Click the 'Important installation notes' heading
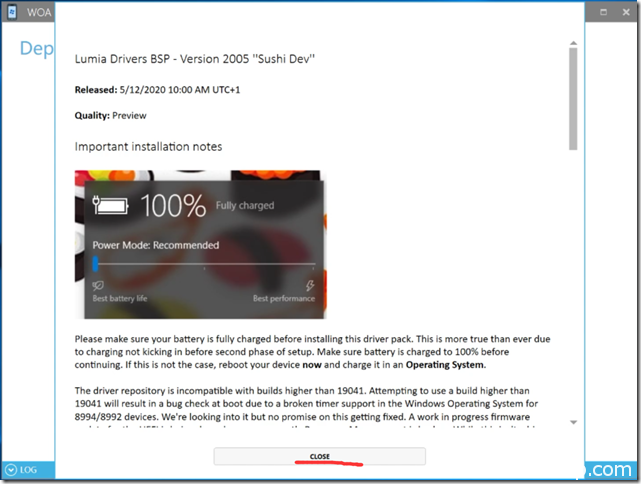The image size is (641, 484). 148,147
